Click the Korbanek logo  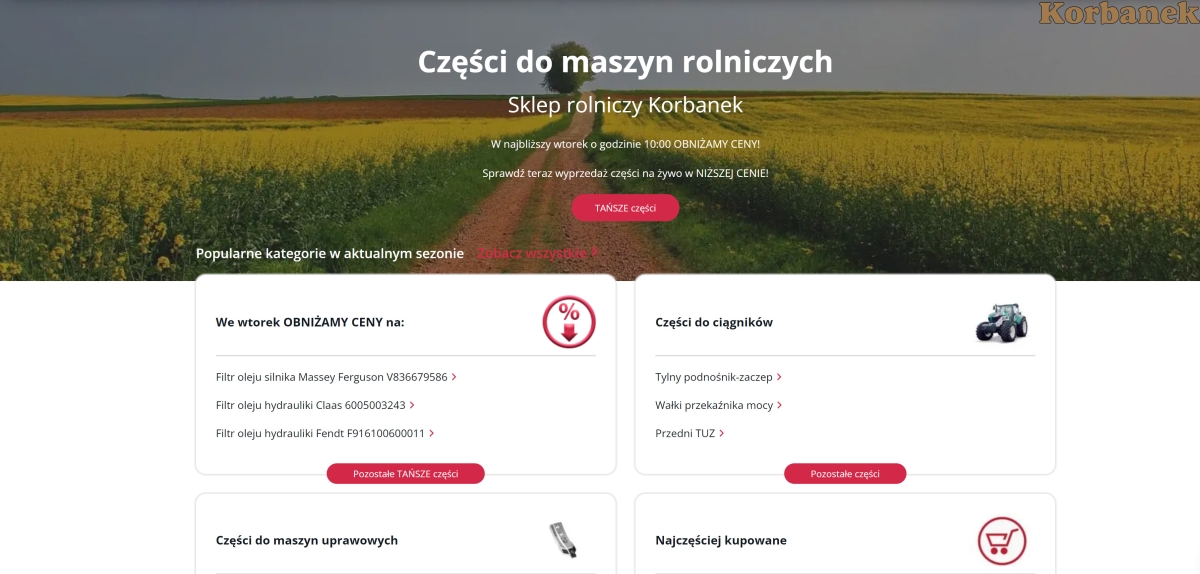(x=1118, y=14)
